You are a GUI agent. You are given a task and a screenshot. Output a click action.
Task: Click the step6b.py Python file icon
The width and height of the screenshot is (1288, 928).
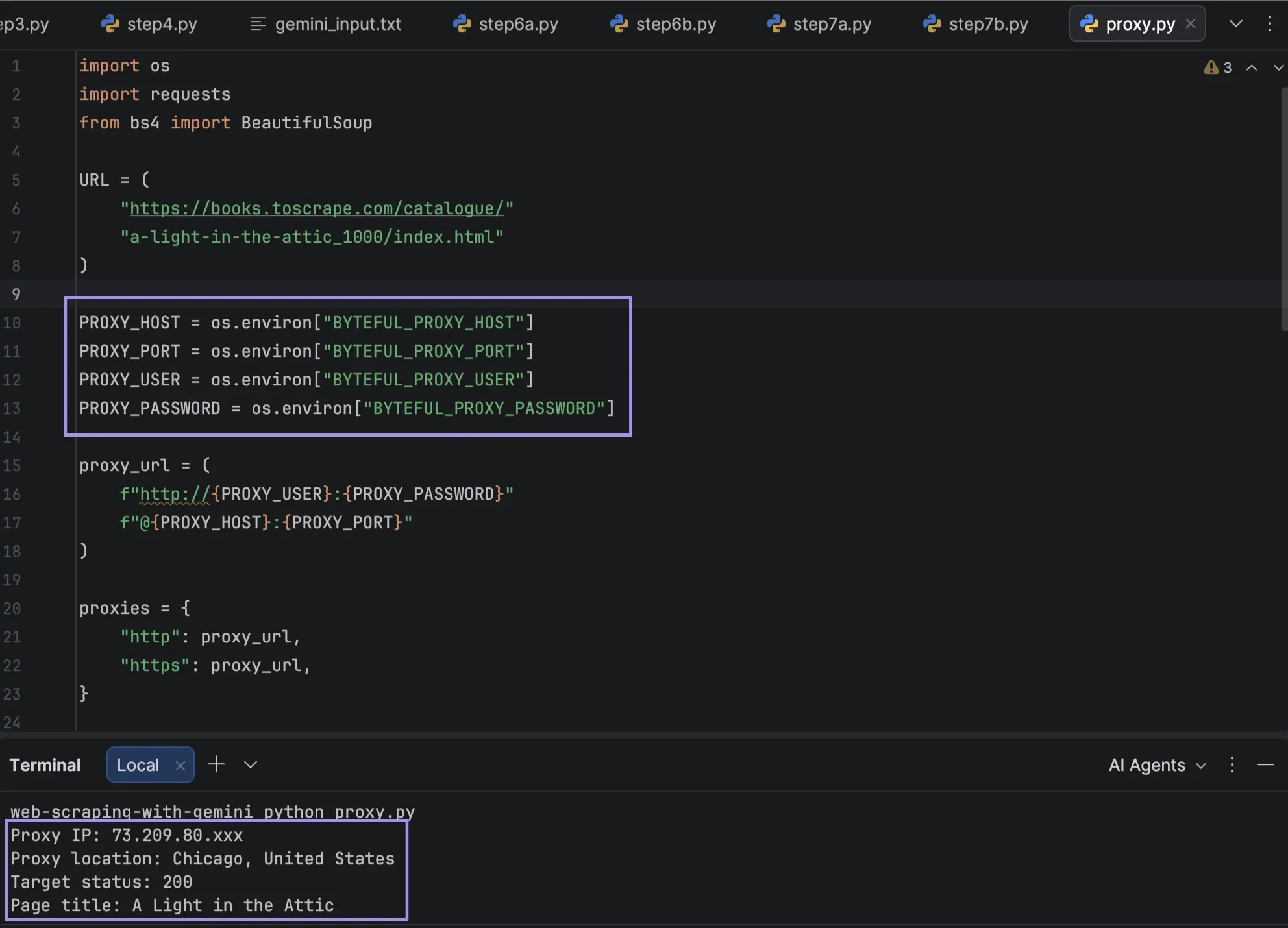pos(619,24)
